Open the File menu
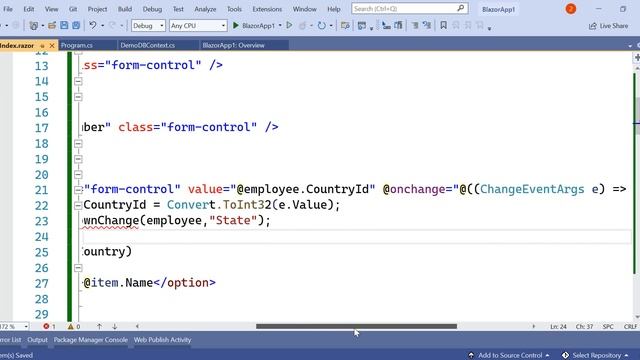Viewport: 640px width, 360px height. coord(8,9)
